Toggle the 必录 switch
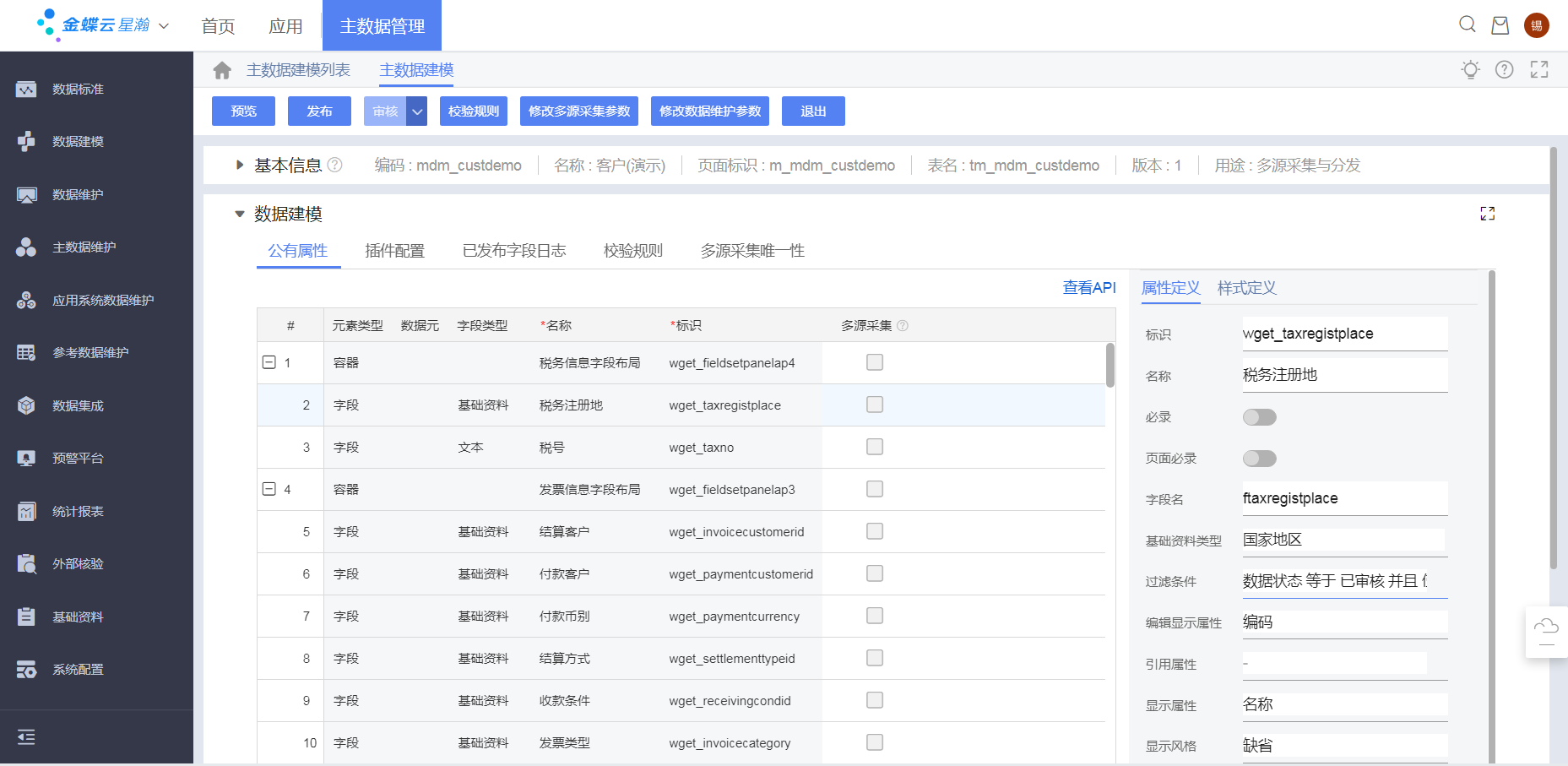 [1259, 417]
